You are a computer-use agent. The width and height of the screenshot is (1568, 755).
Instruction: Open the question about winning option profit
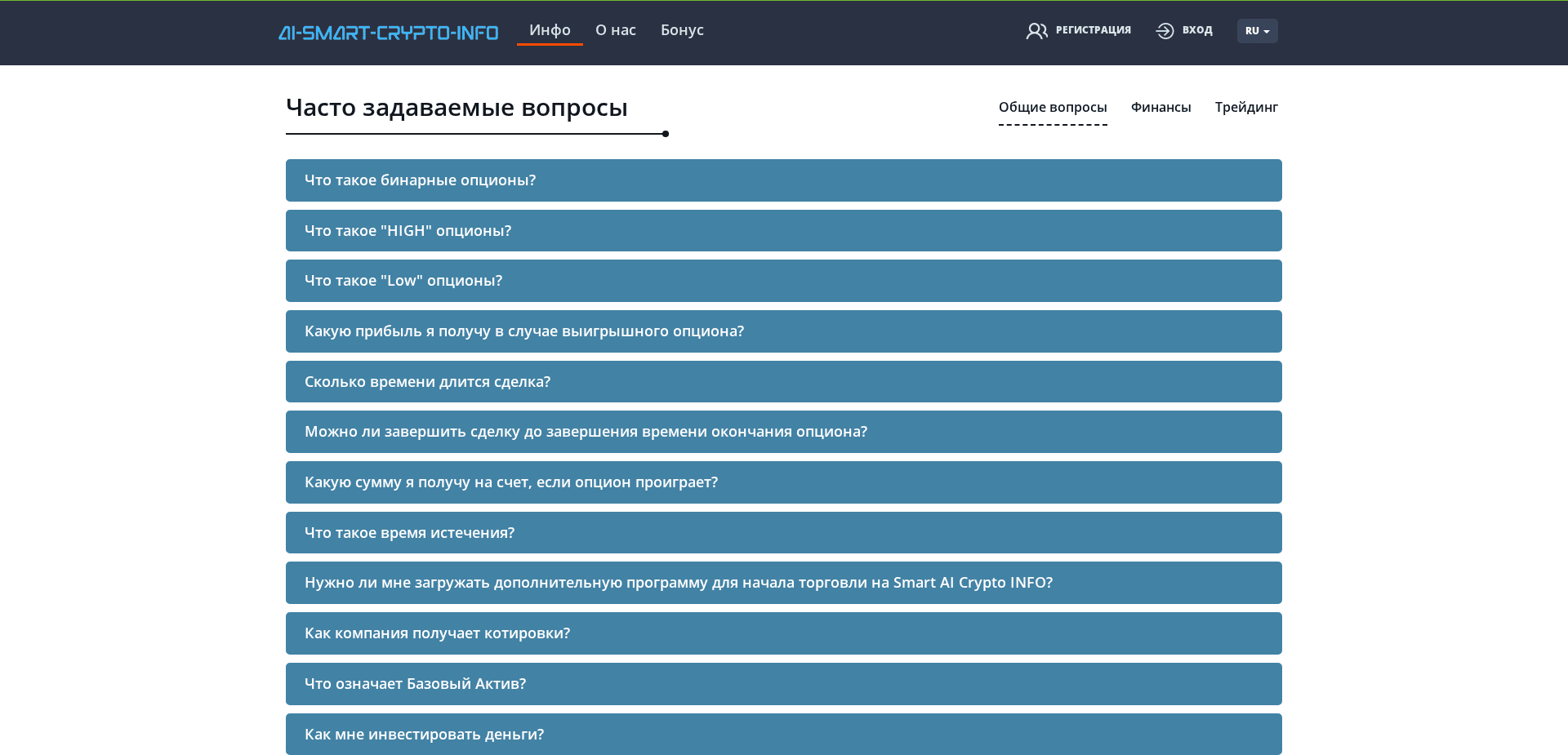pyautogui.click(x=783, y=331)
